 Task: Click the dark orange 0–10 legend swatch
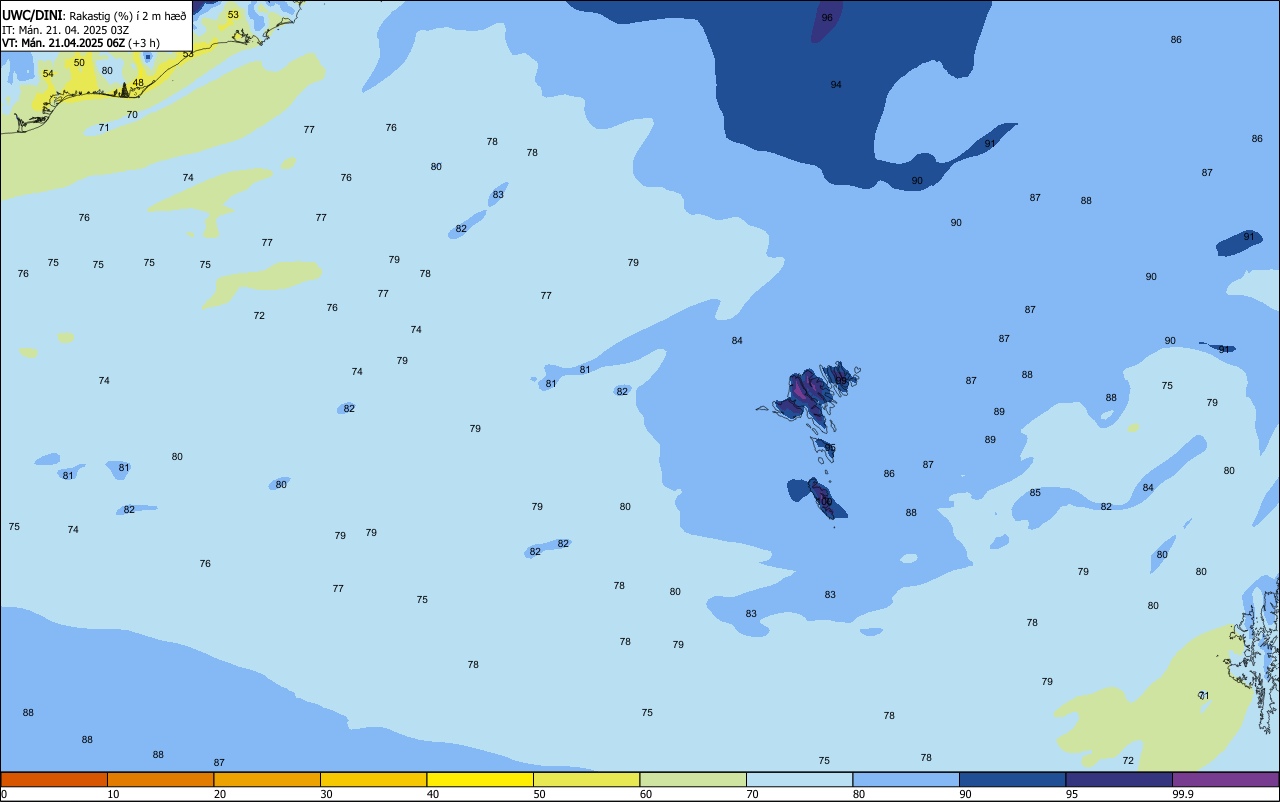[54, 779]
